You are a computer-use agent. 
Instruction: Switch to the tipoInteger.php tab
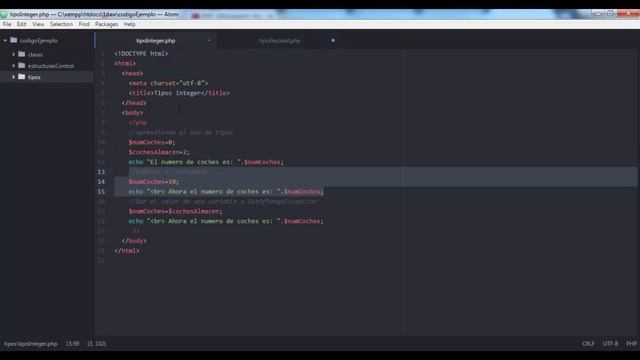point(156,40)
